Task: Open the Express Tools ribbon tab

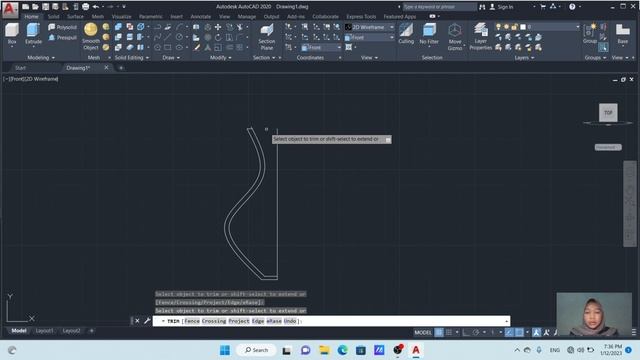Action: pyautogui.click(x=361, y=17)
